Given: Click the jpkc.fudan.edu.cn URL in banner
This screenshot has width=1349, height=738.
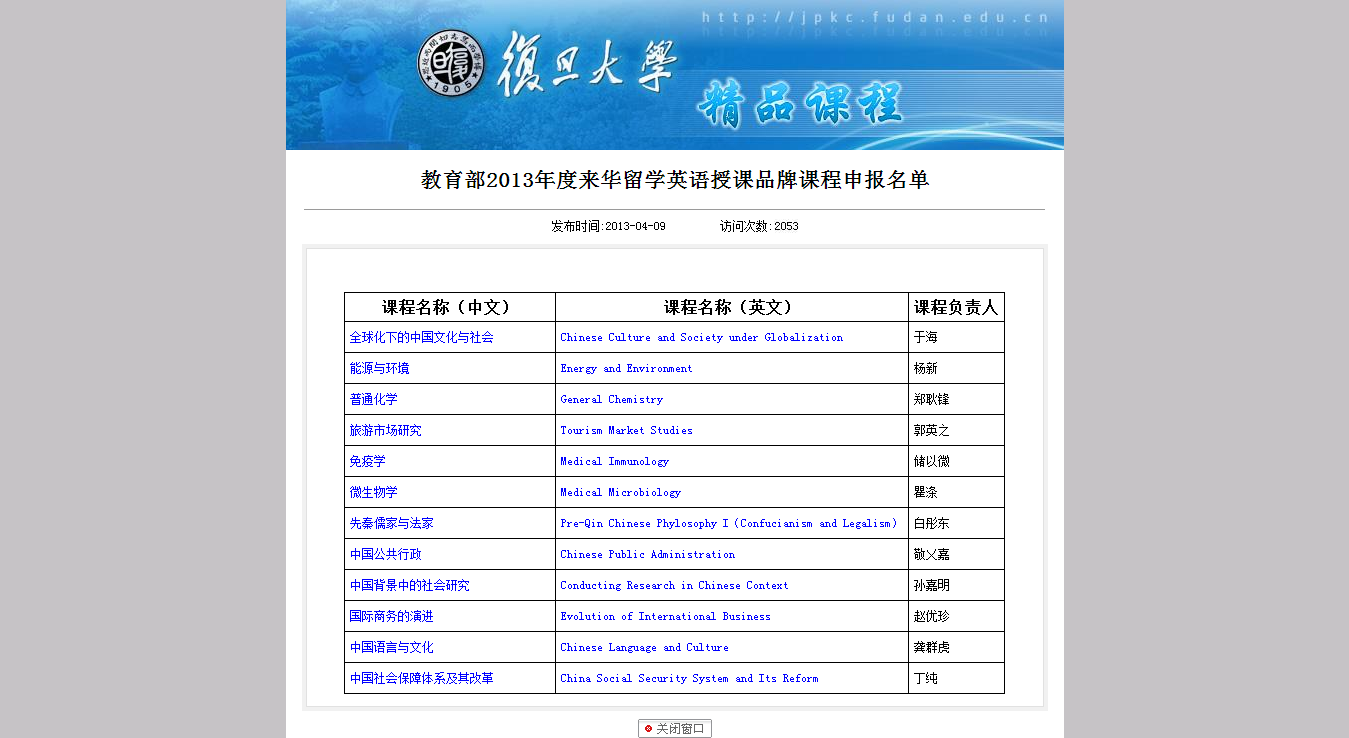Looking at the screenshot, I should click(x=875, y=17).
